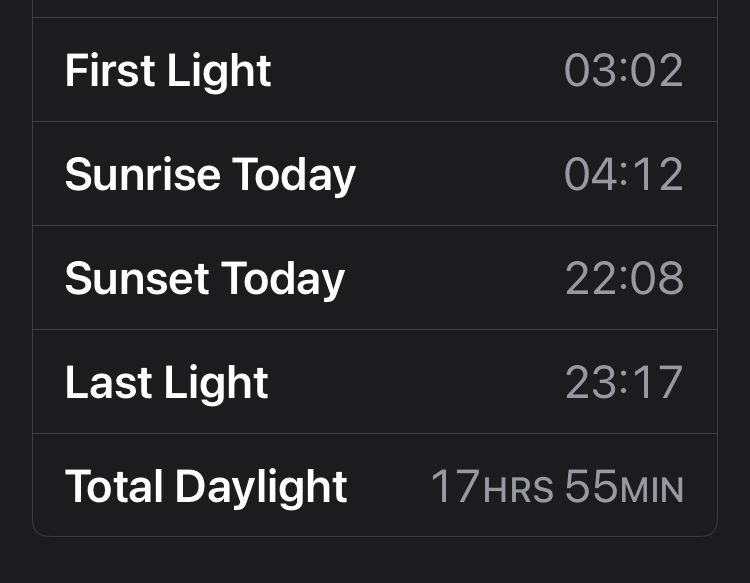Select the Total Daylight label
Image resolution: width=750 pixels, height=583 pixels.
206,487
